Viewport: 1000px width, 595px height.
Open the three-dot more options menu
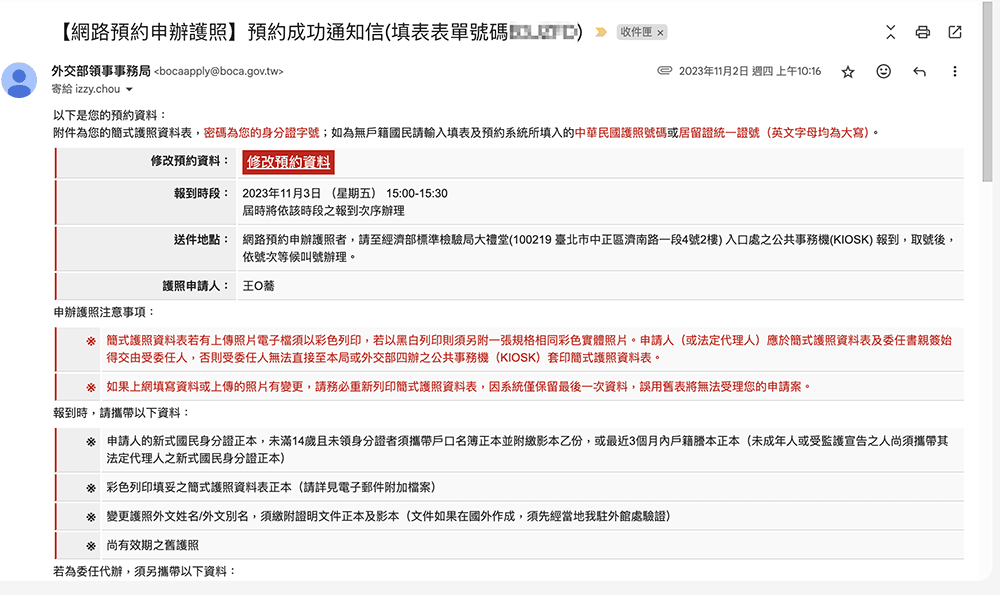pyautogui.click(x=955, y=72)
